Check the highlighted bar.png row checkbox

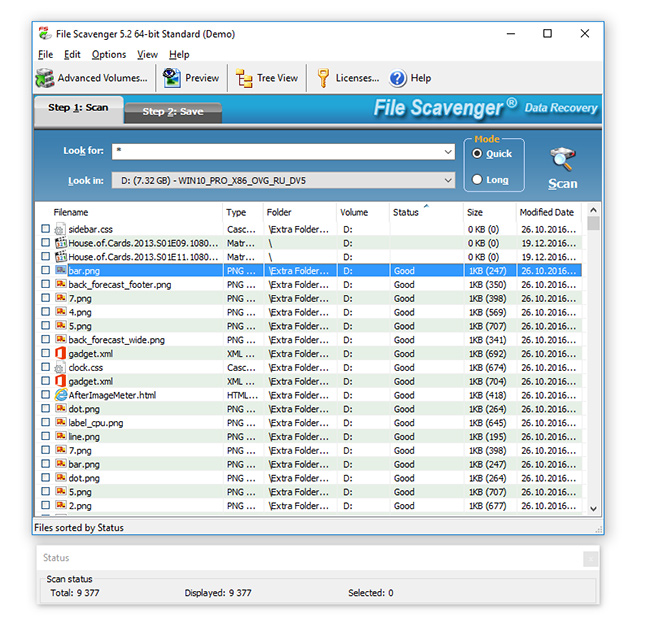pos(46,270)
